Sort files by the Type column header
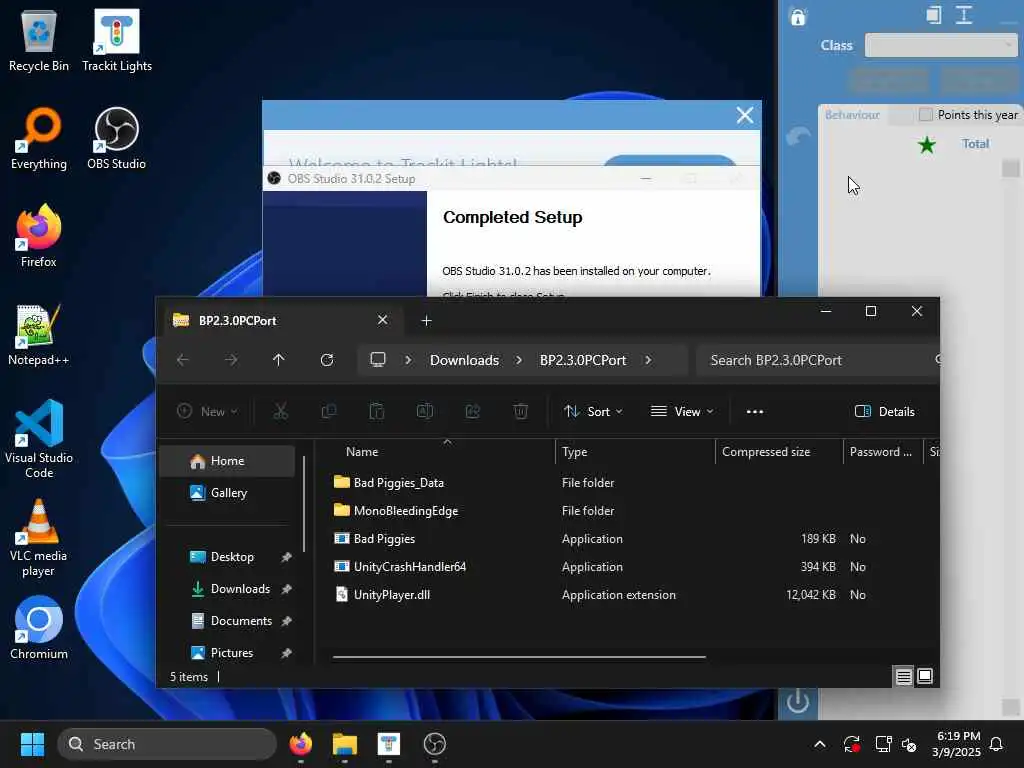The height and width of the screenshot is (768, 1024). click(575, 451)
